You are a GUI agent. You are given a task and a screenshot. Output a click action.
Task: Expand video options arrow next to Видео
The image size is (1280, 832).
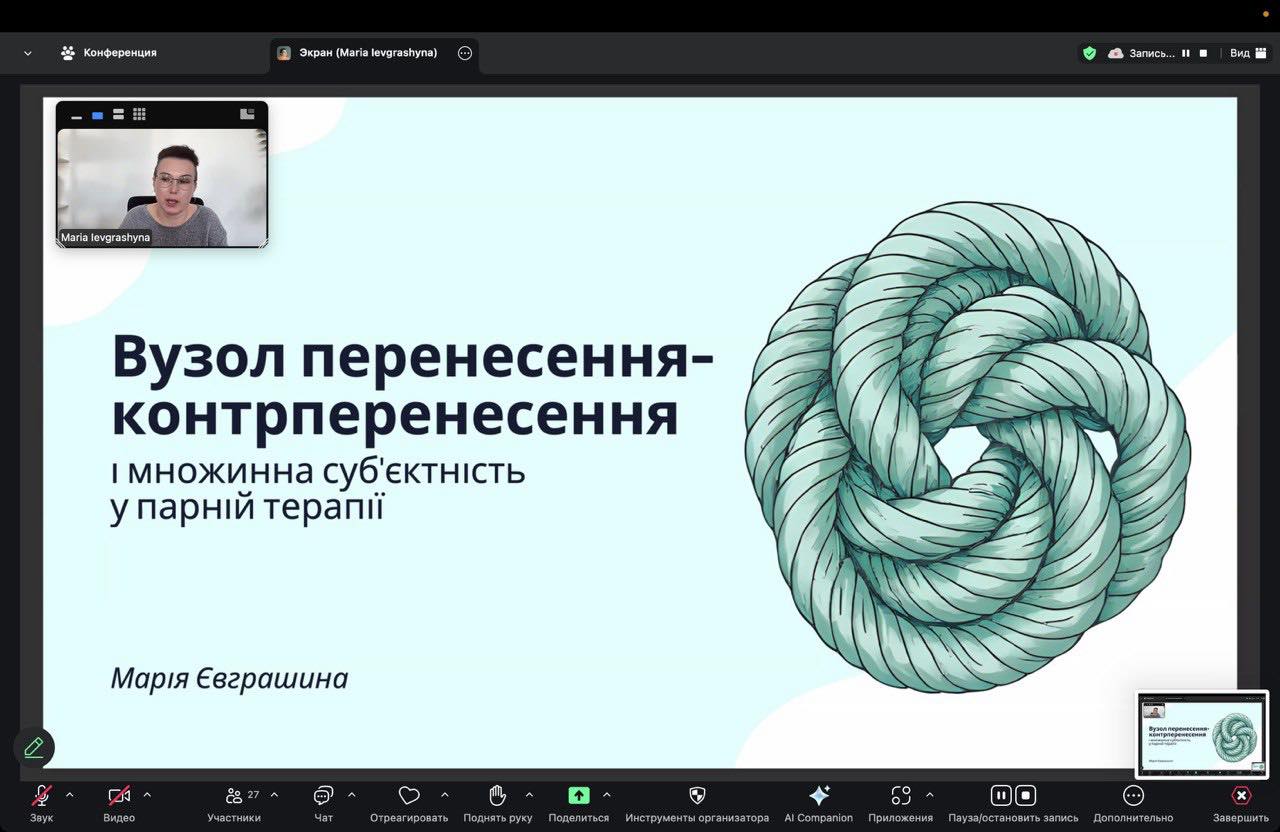(x=147, y=795)
